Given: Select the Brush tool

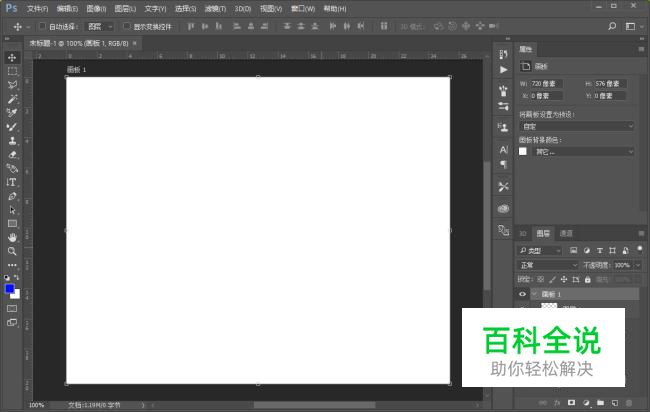Looking at the screenshot, I should [12, 126].
